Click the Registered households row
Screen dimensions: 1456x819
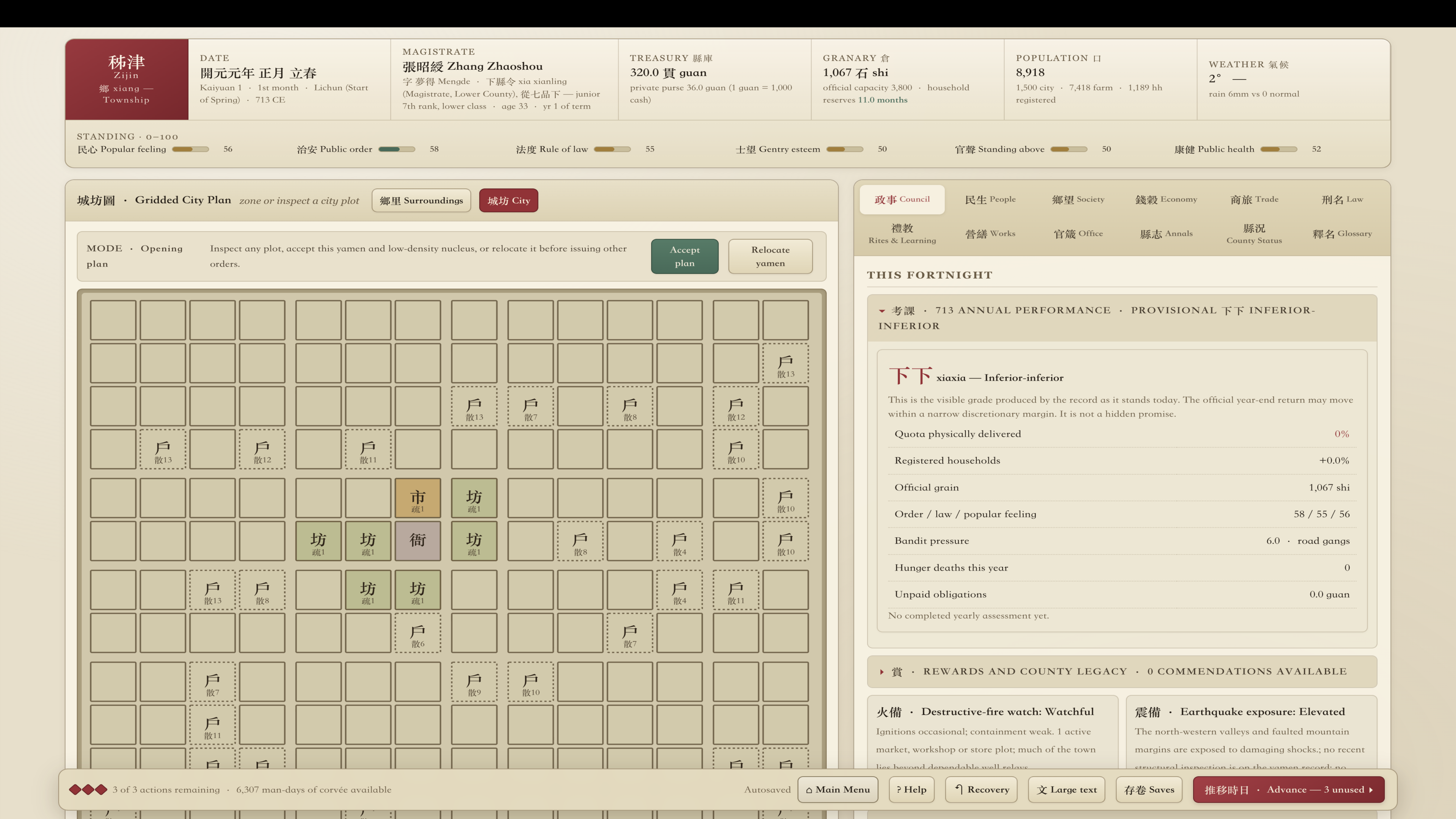(x=1122, y=461)
